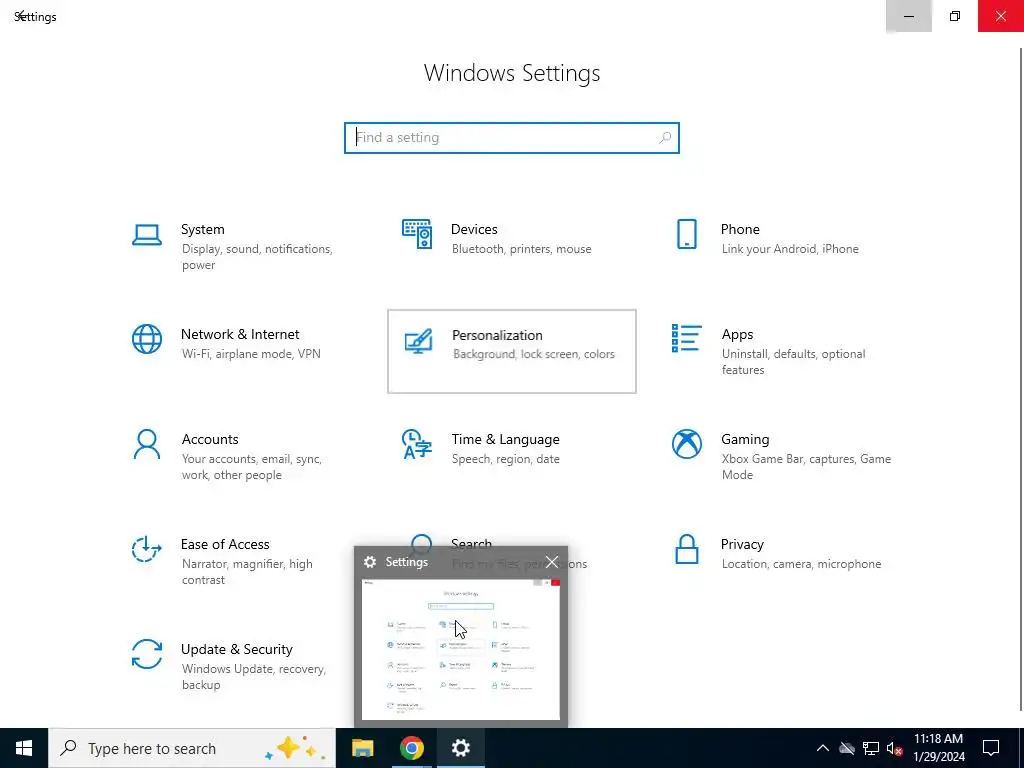Open the network tray icon
The width and height of the screenshot is (1024, 768).
[x=871, y=748]
